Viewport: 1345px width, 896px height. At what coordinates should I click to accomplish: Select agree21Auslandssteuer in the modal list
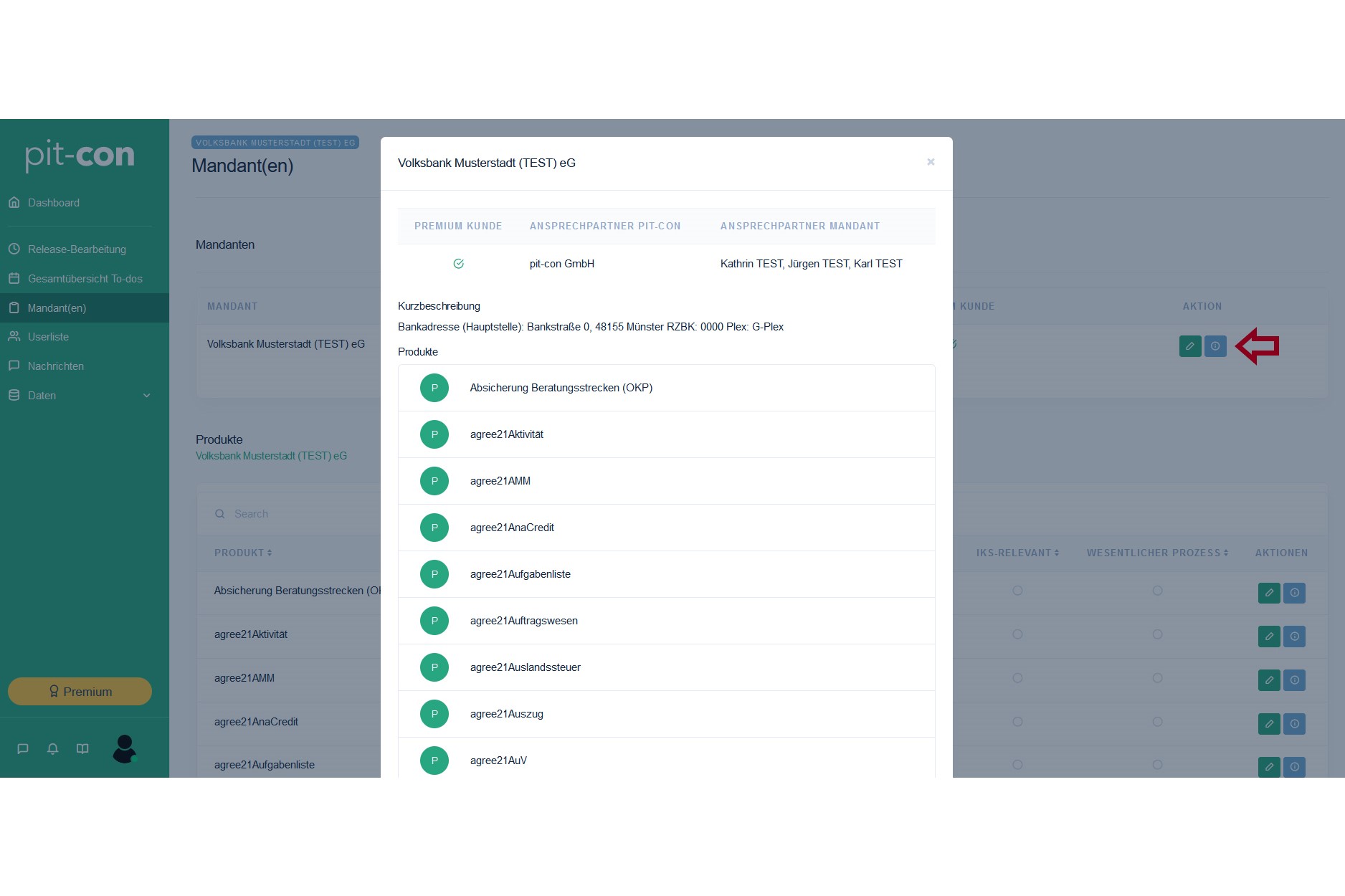pos(667,667)
